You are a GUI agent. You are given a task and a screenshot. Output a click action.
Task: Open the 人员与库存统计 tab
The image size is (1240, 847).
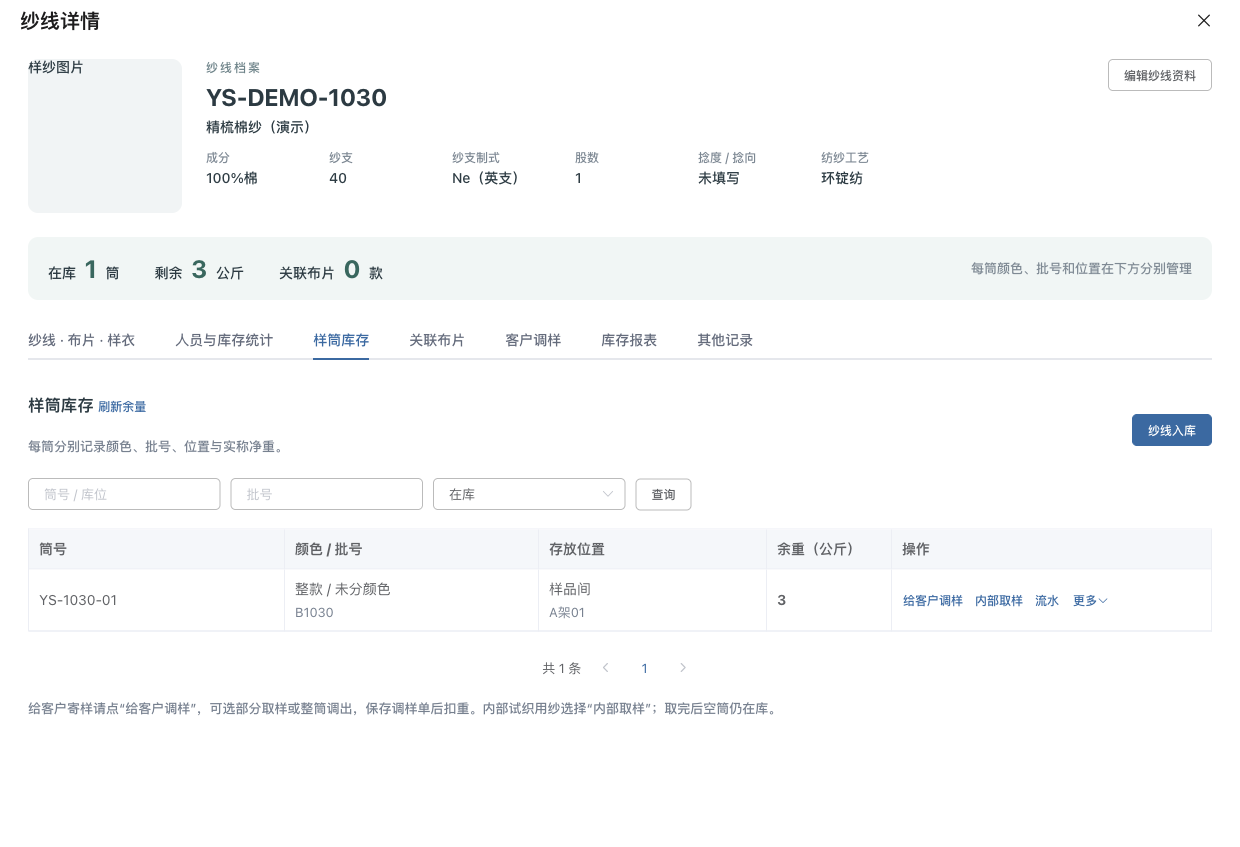(x=224, y=340)
